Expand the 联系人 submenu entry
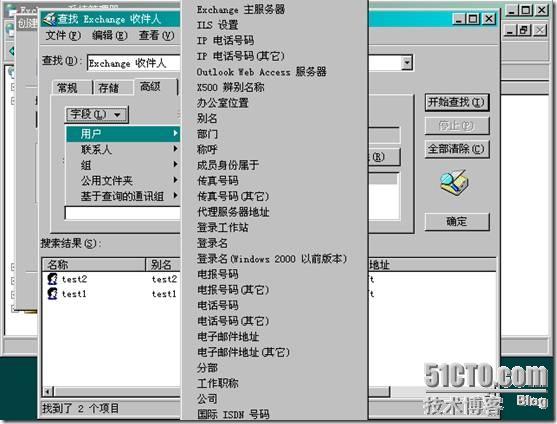Viewport: 557px width, 424px height. tap(123, 150)
